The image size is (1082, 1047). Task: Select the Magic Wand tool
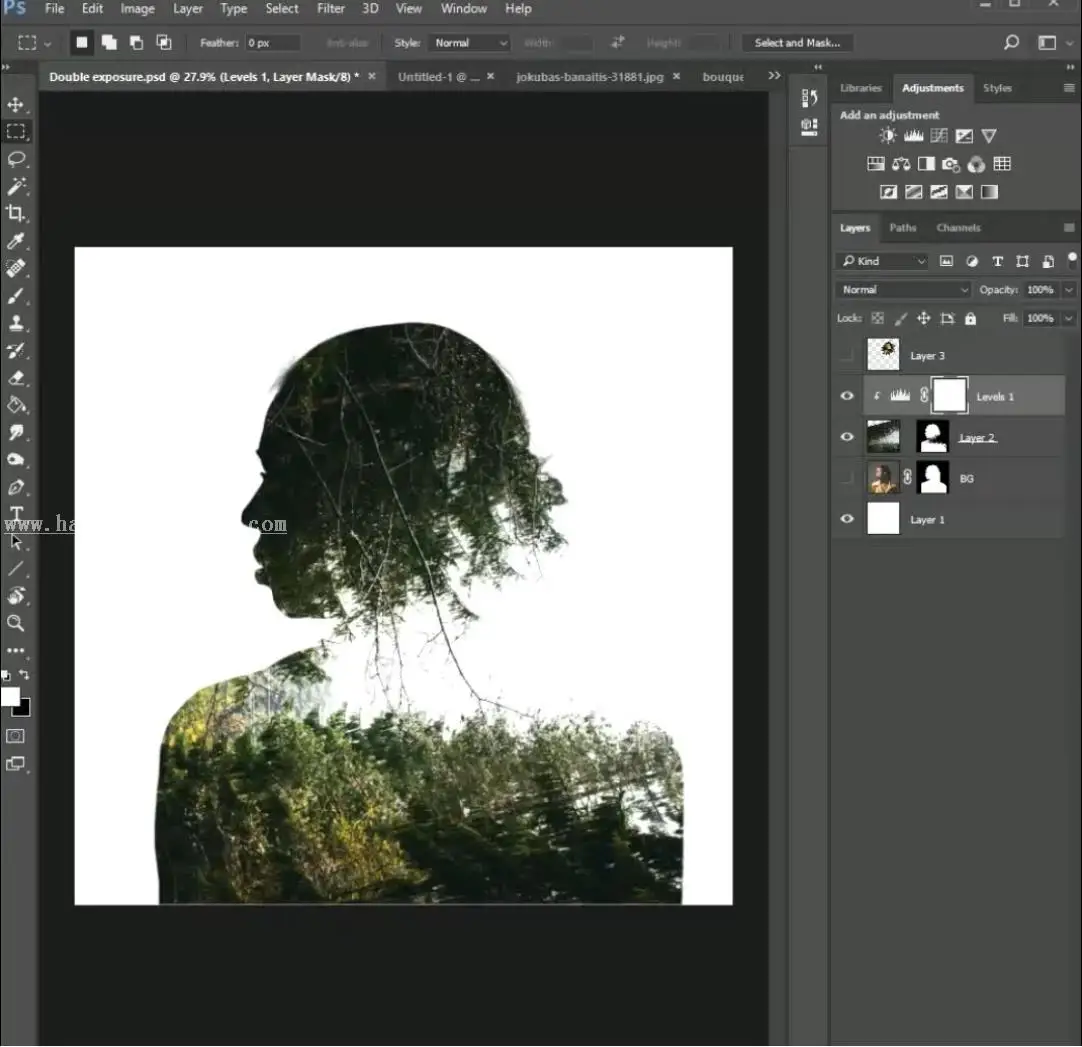pos(16,186)
